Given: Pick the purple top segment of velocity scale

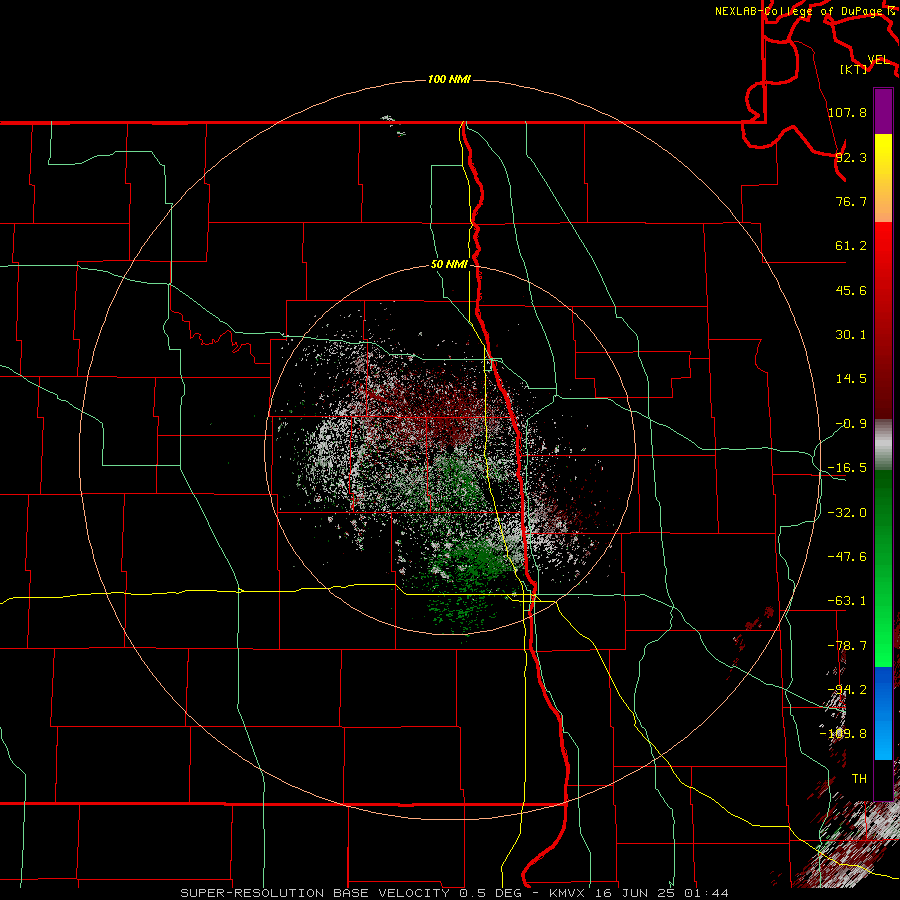Looking at the screenshot, I should tap(883, 111).
